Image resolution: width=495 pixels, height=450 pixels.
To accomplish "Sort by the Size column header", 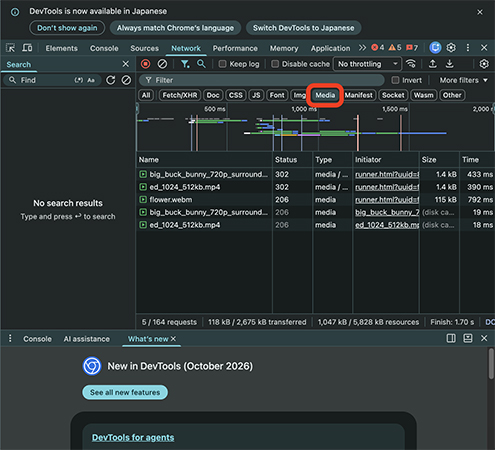I will [x=439, y=160].
